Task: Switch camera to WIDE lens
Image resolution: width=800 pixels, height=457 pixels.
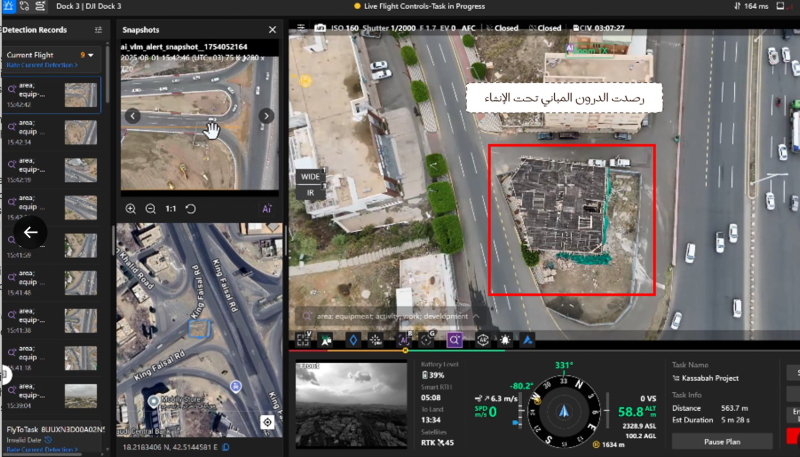Action: [309, 177]
